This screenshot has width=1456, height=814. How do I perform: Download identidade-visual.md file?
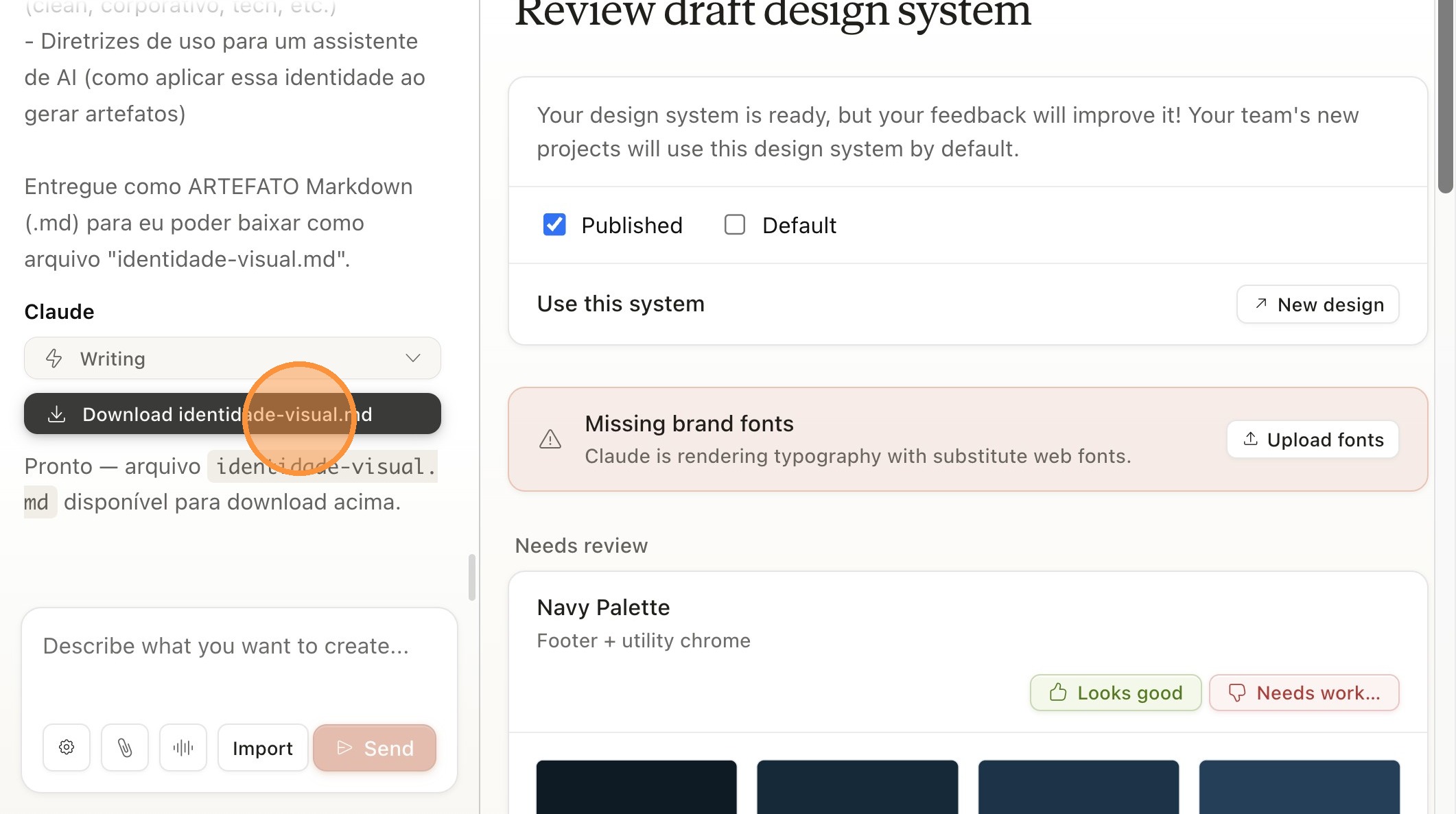233,414
